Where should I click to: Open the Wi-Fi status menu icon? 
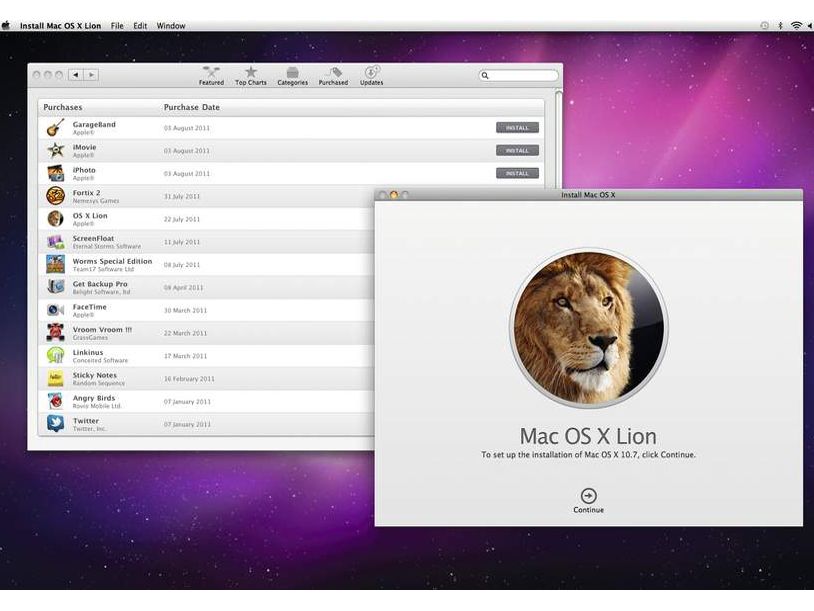[x=797, y=25]
